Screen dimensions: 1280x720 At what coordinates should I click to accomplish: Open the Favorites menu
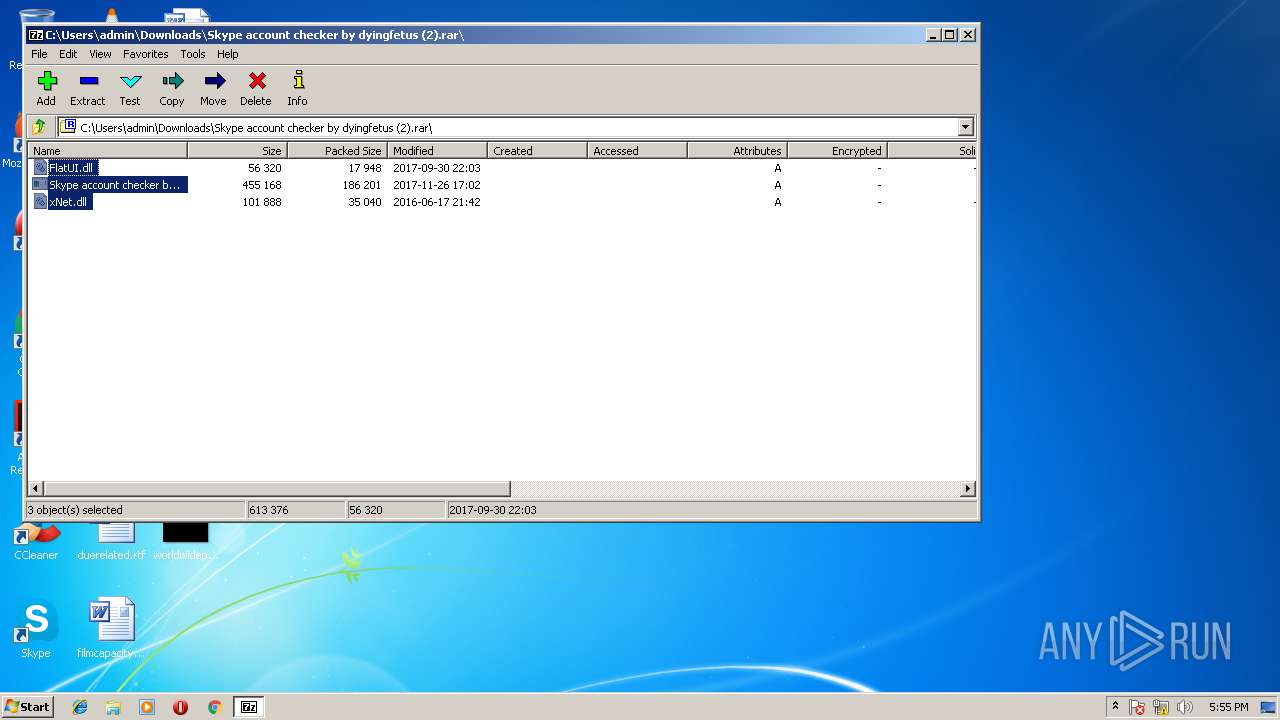tap(146, 54)
